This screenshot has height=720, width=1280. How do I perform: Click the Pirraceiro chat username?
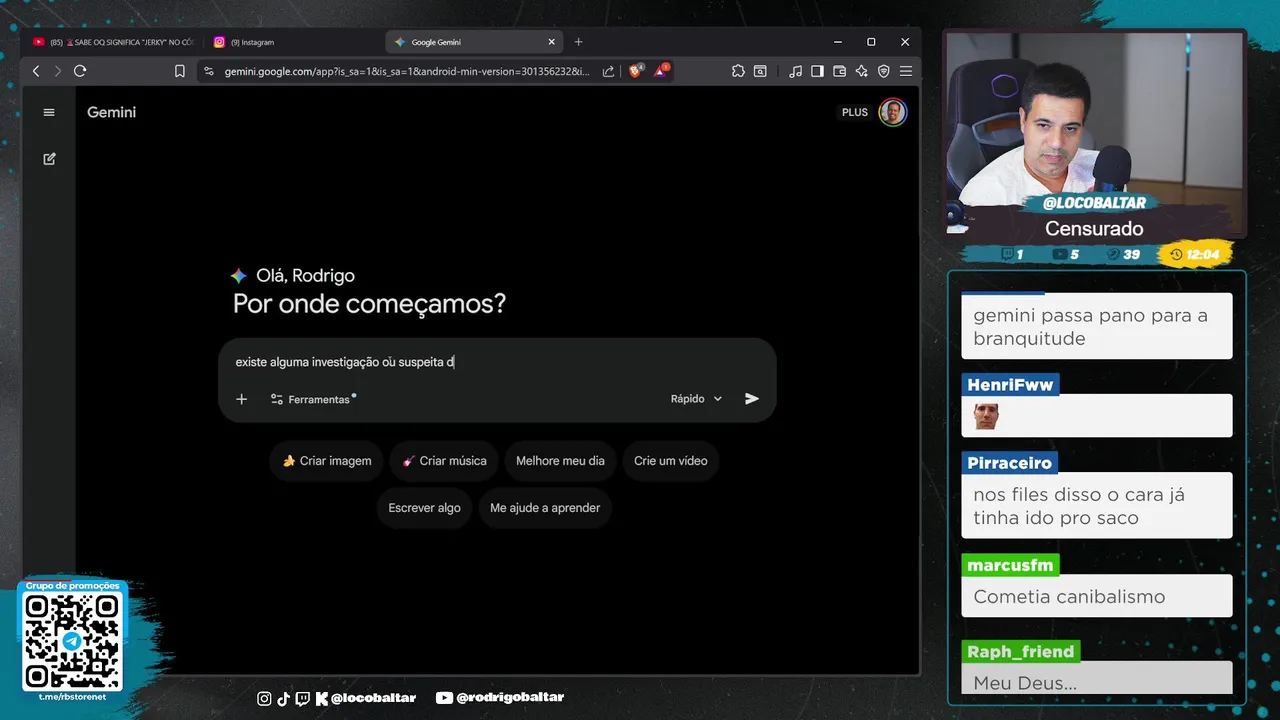(x=1010, y=463)
